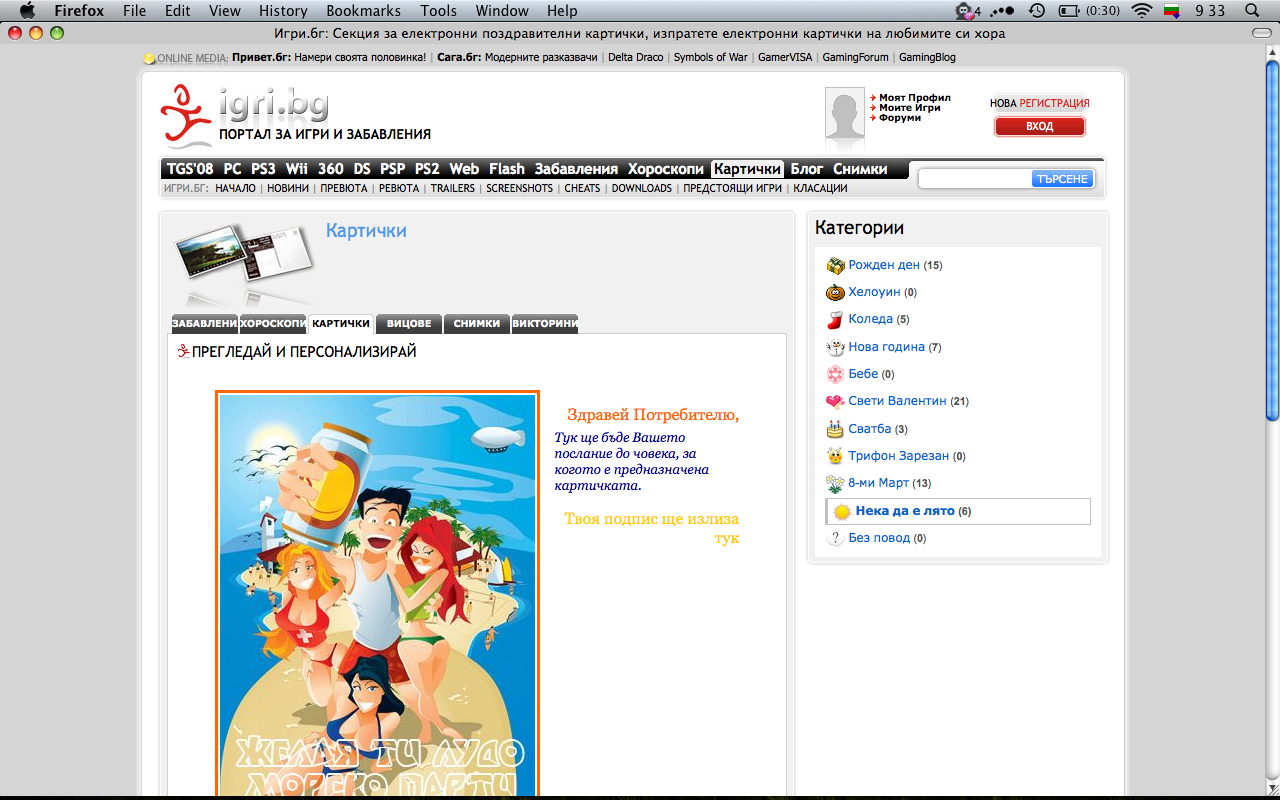Viewport: 1280px width, 800px height.
Task: Switch to the ВИКТОРИНИ tab
Action: (x=545, y=324)
